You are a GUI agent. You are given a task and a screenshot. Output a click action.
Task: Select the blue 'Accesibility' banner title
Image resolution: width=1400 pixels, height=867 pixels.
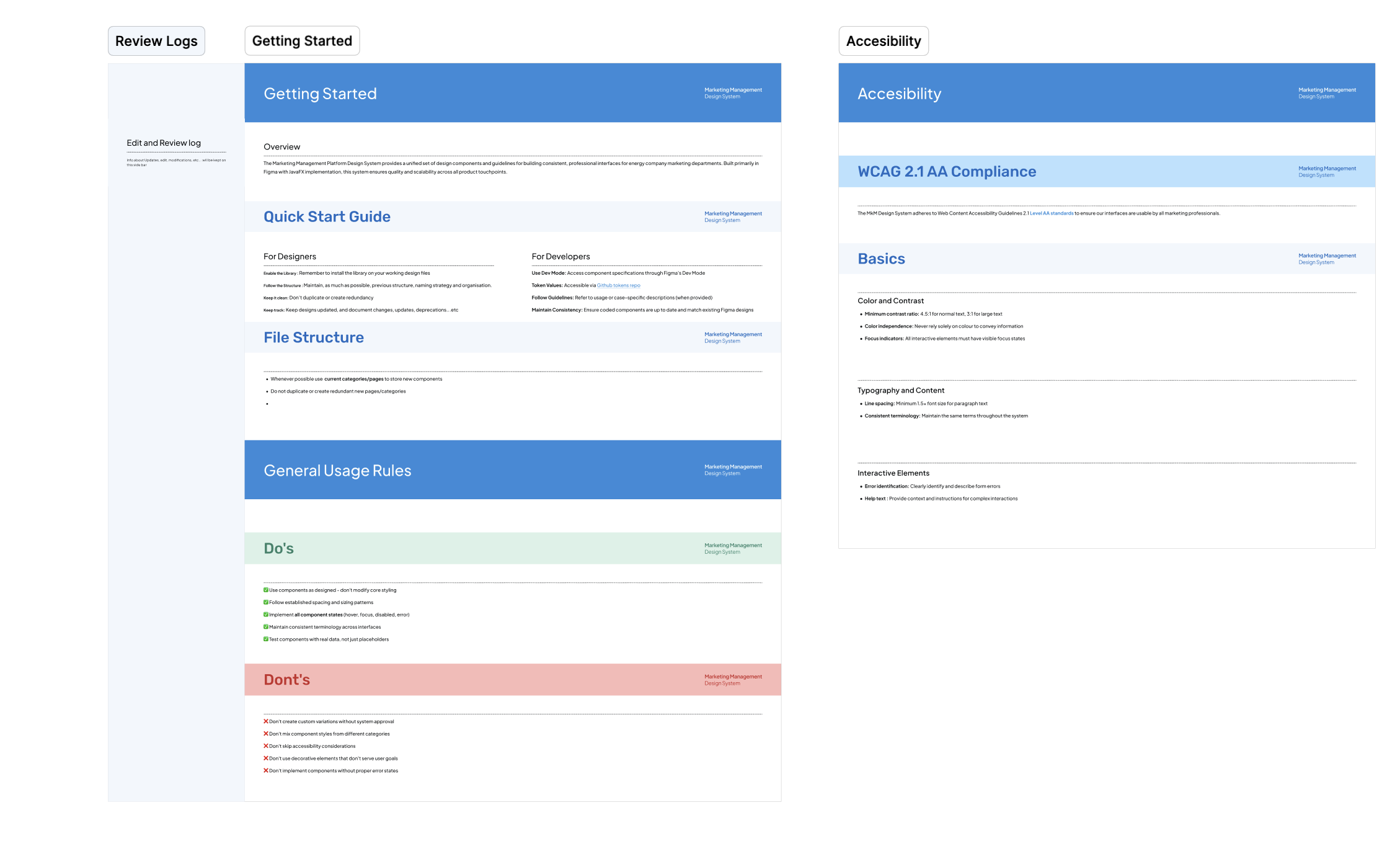[899, 94]
